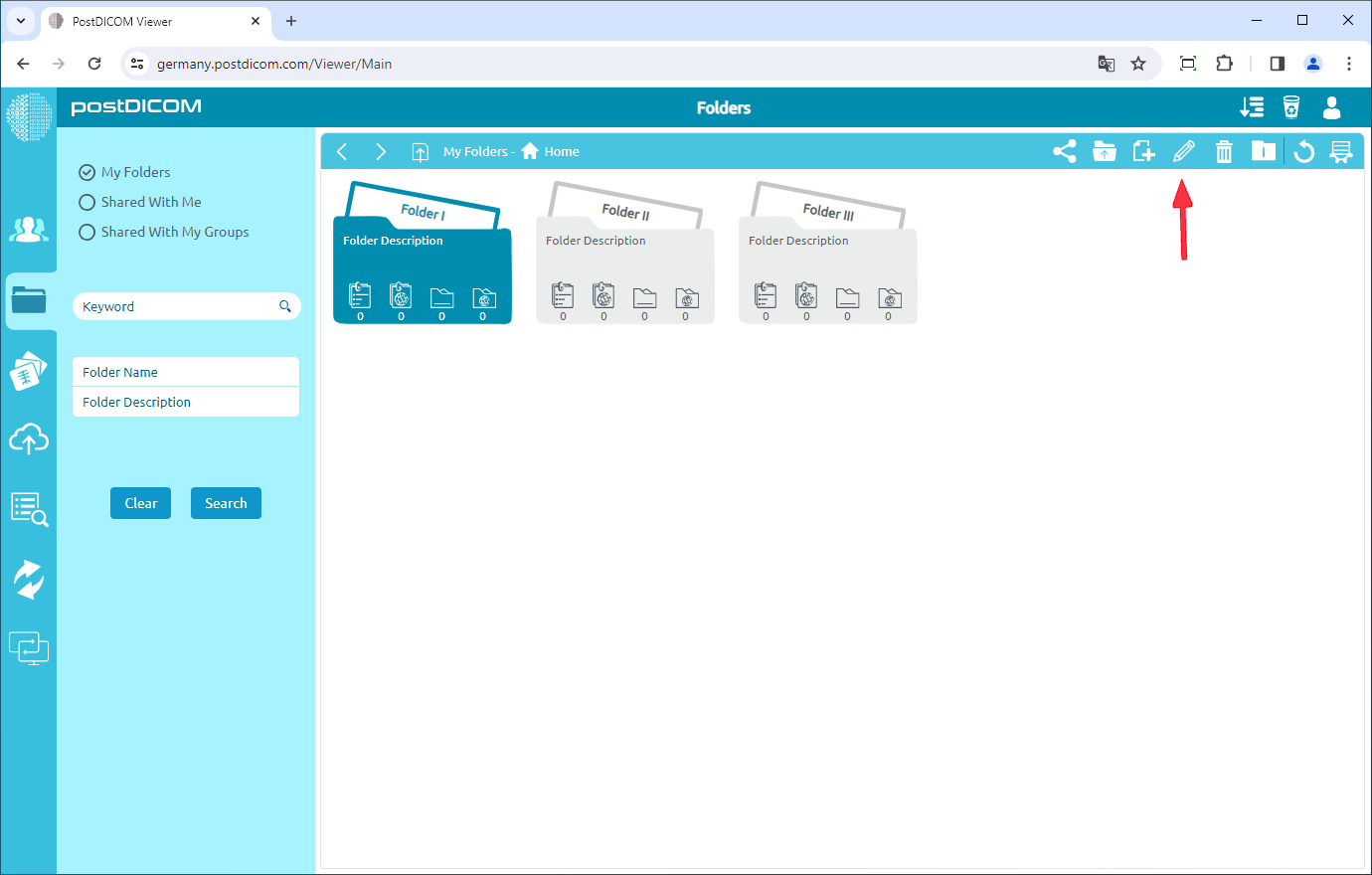Open the tab search dropdown in Chrome

pyautogui.click(x=20, y=21)
